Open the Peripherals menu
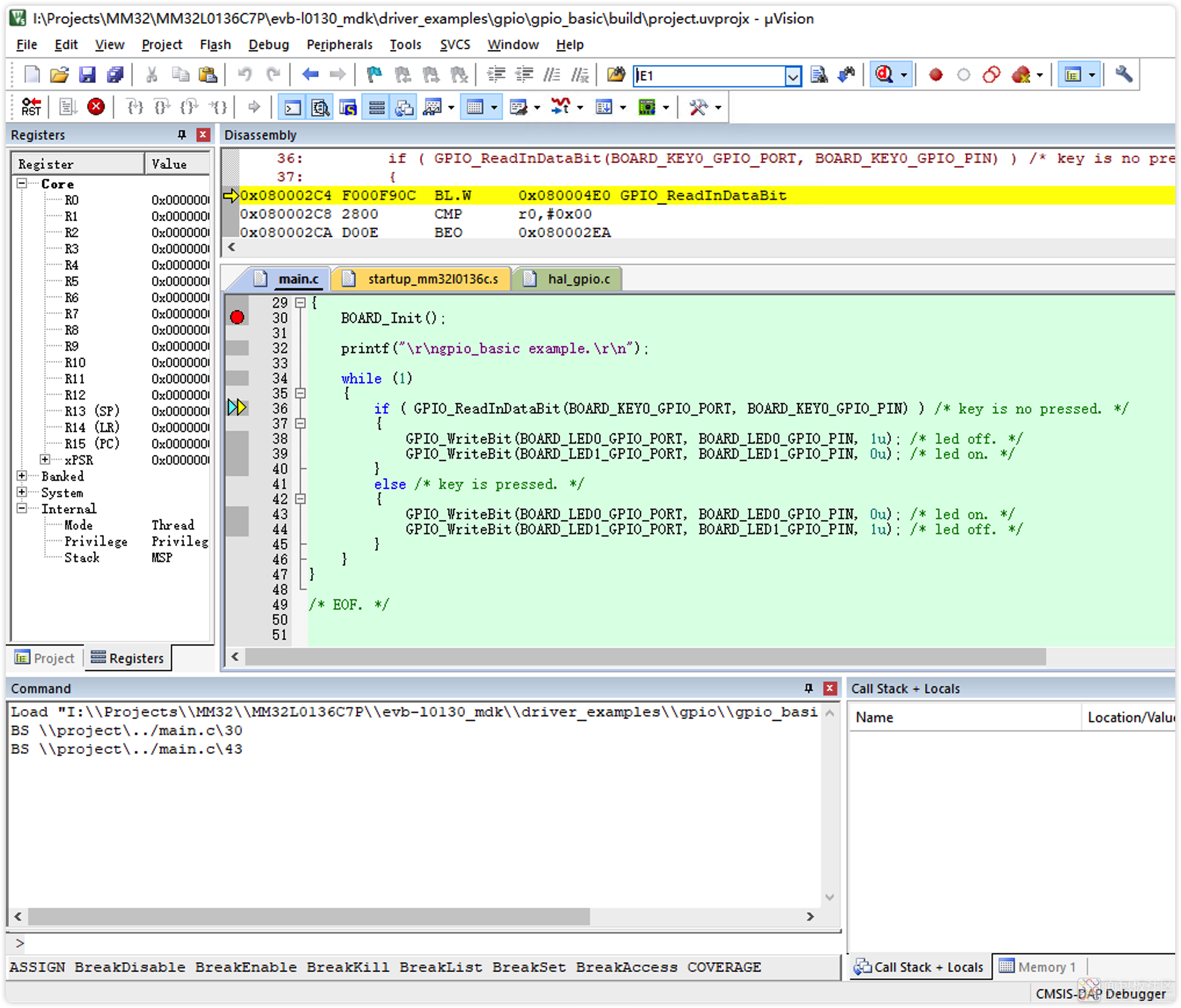The image size is (1181, 1008). coord(339,45)
